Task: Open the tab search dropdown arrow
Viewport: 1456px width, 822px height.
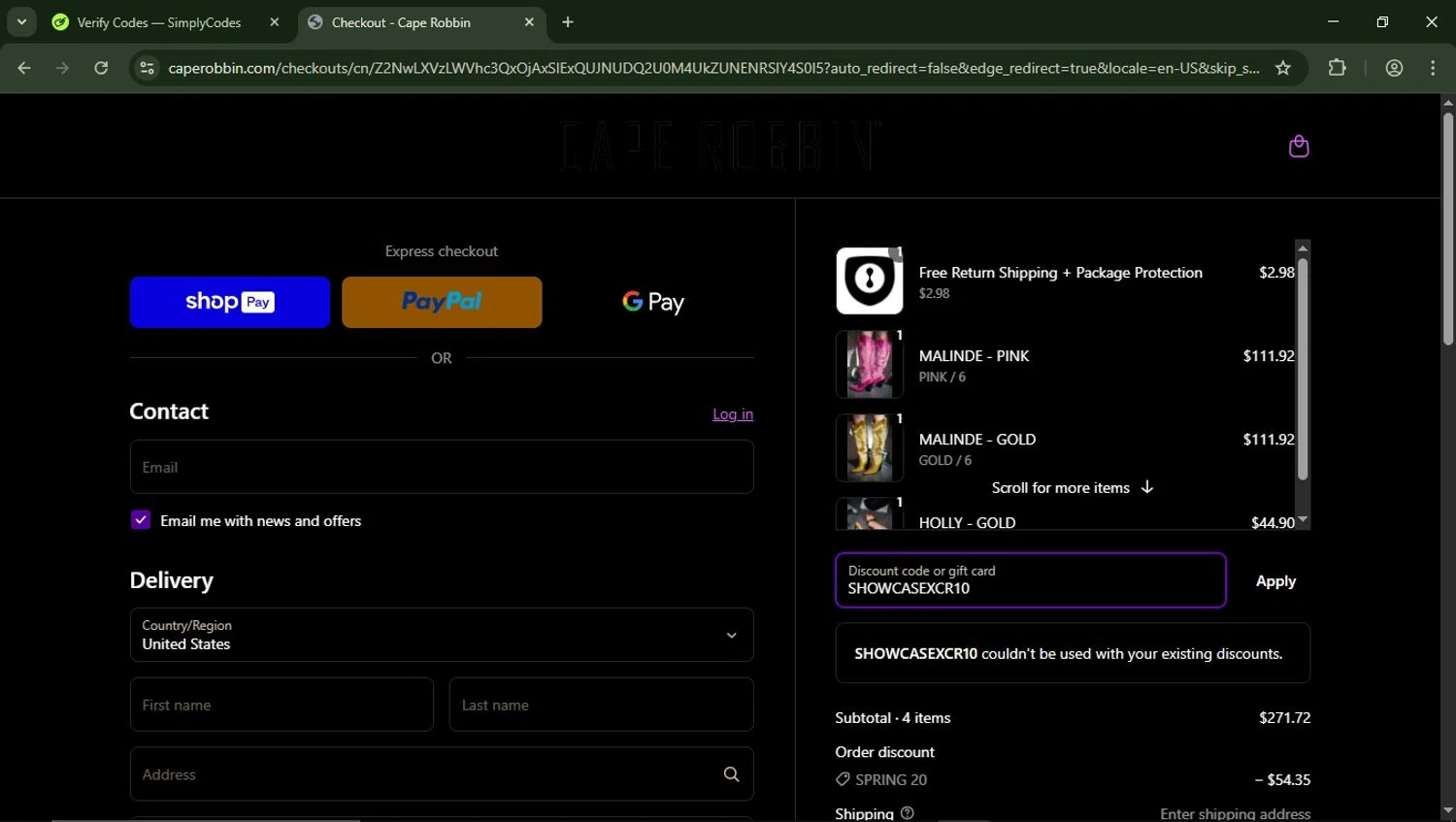Action: pos(21,21)
